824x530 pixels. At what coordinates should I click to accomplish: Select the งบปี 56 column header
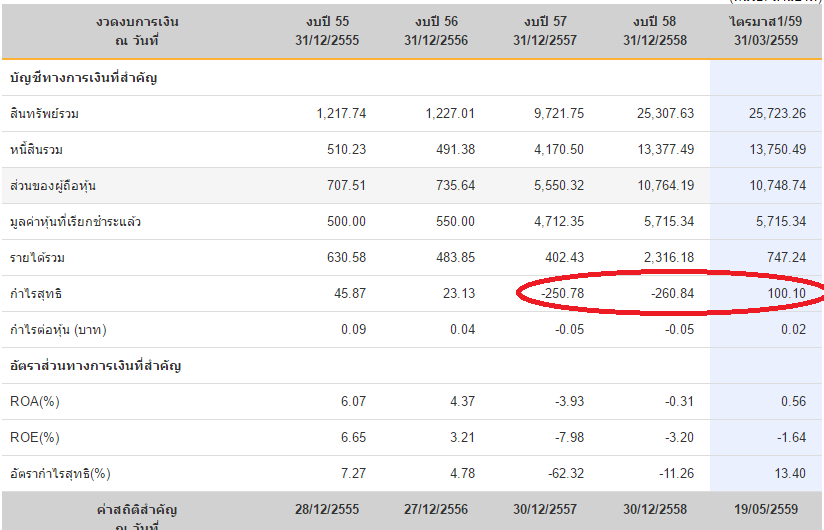point(440,30)
